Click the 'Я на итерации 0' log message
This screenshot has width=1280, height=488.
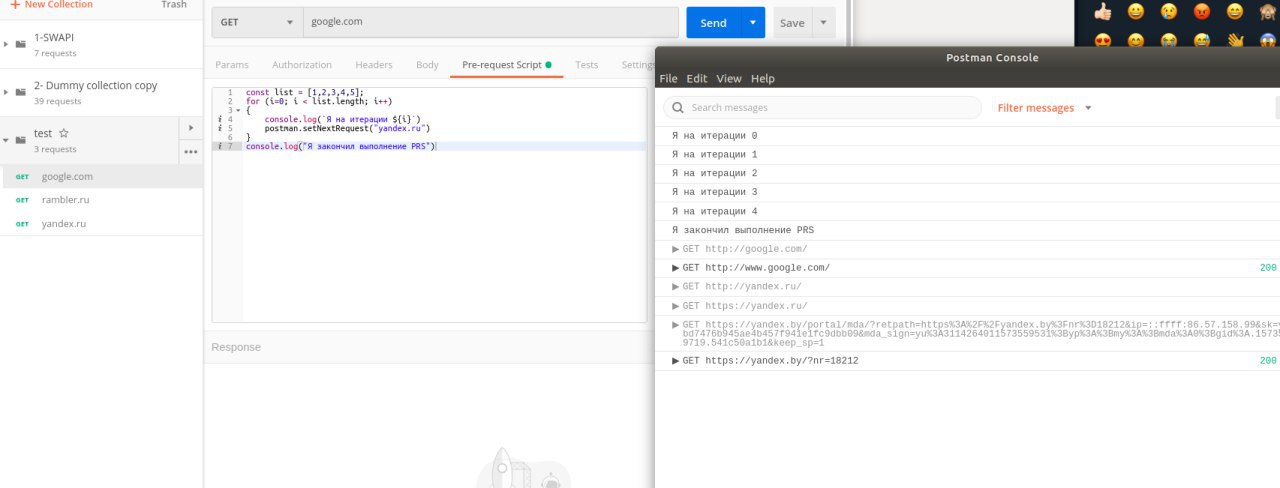(714, 136)
